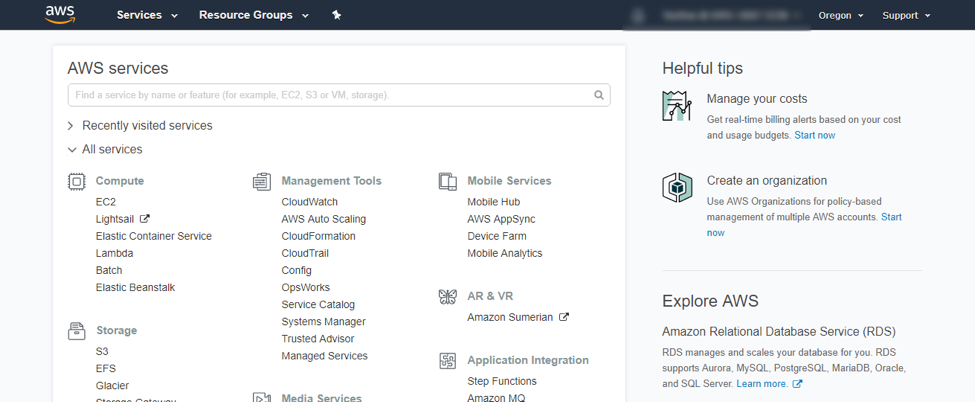975x402 pixels.
Task: Expand Recently visited services section
Action: [x=140, y=126]
